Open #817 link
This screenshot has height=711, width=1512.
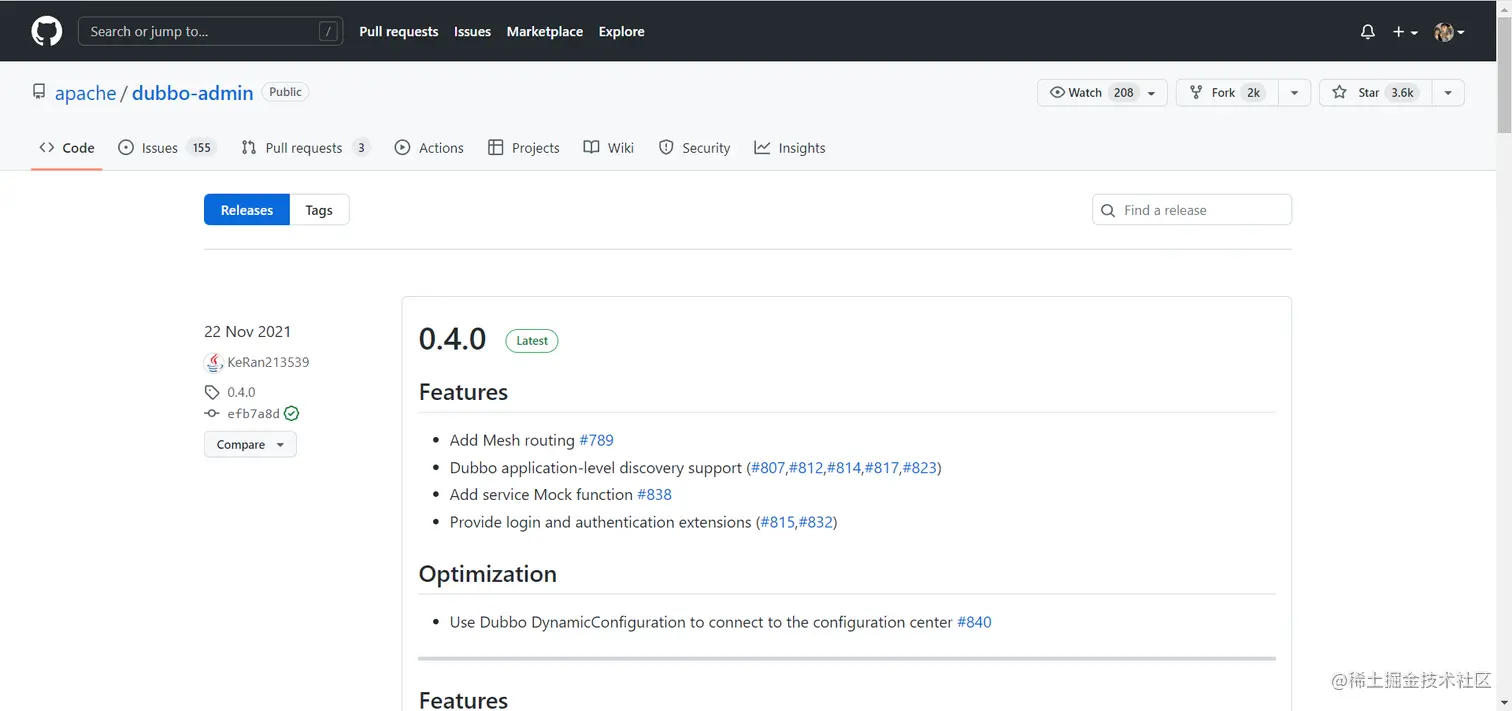(x=882, y=467)
